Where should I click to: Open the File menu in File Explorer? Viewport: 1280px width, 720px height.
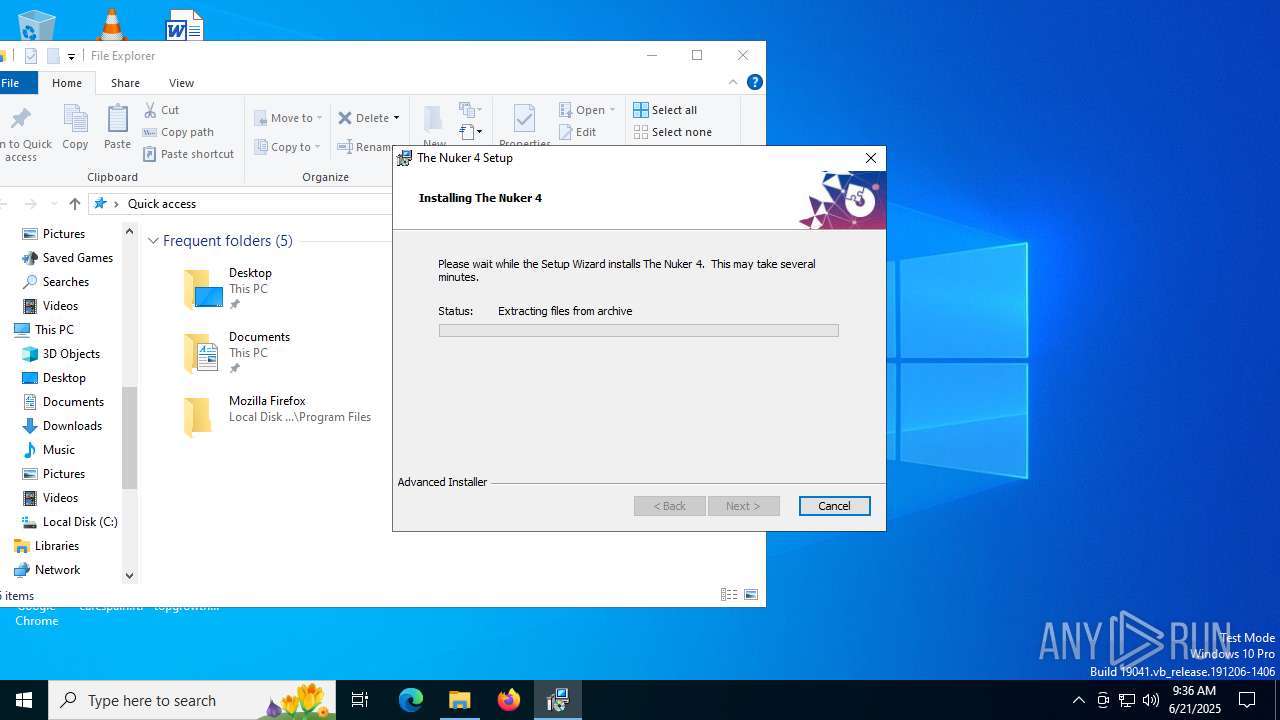pyautogui.click(x=12, y=83)
